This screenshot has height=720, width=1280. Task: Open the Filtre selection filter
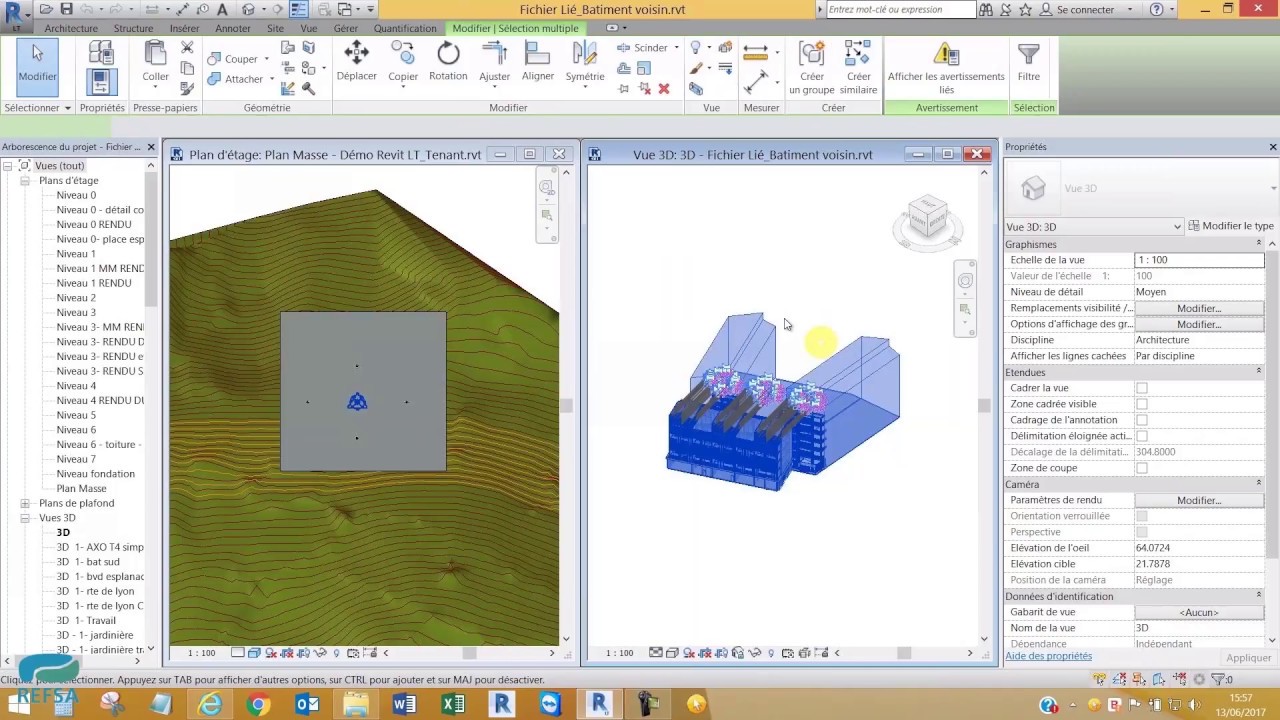coord(1029,62)
